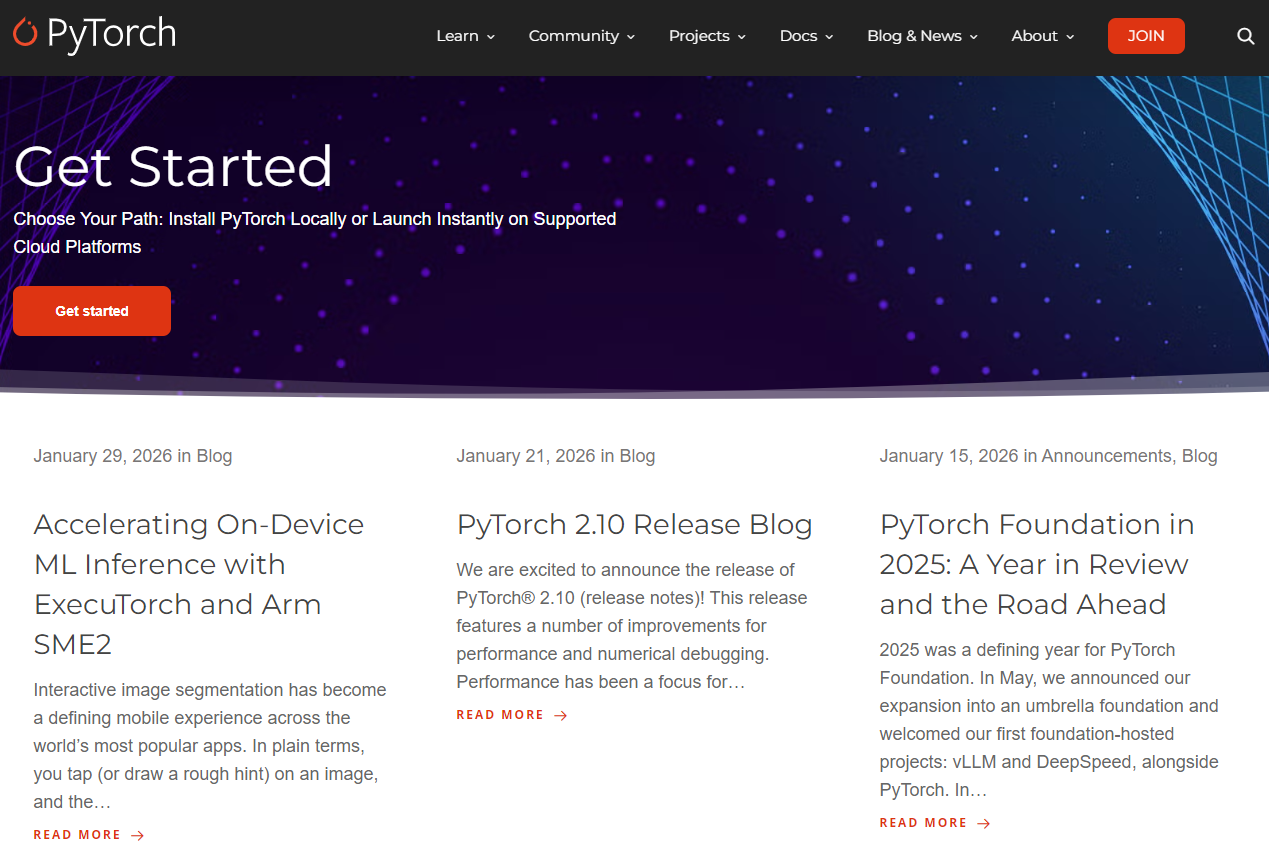Click the January 21, 2026 date text
The width and height of the screenshot is (1269, 845).
tap(526, 456)
